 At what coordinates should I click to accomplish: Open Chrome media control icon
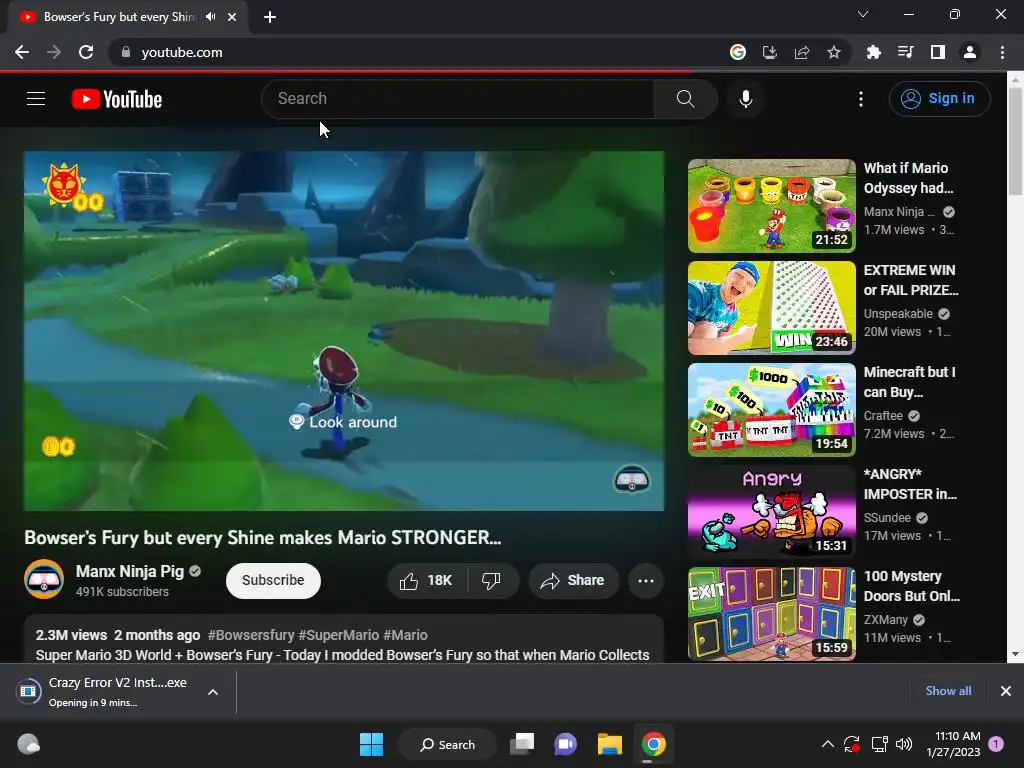(905, 52)
